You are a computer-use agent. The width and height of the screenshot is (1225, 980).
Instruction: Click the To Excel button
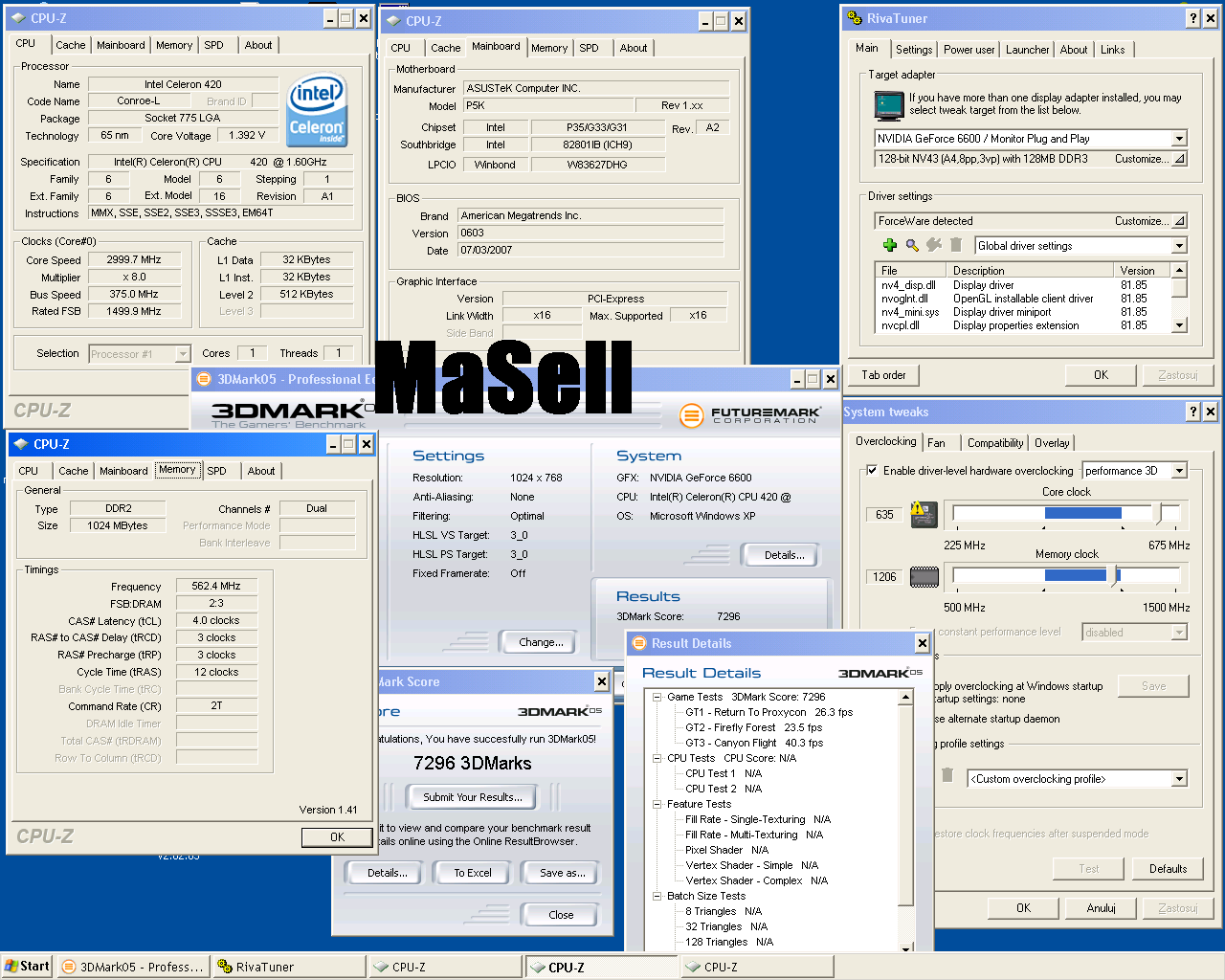(473, 873)
